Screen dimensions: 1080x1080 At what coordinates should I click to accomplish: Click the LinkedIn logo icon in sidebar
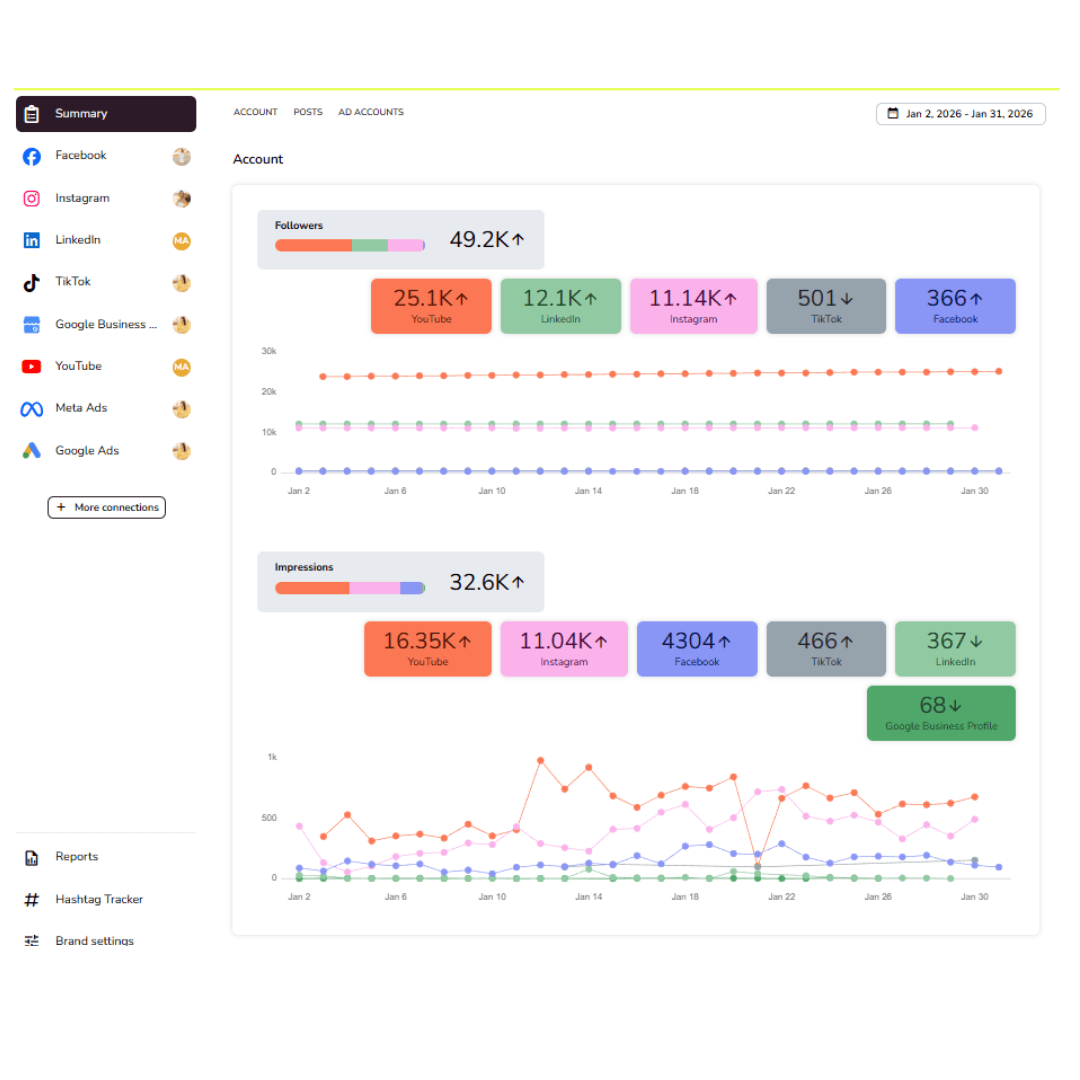(x=32, y=240)
